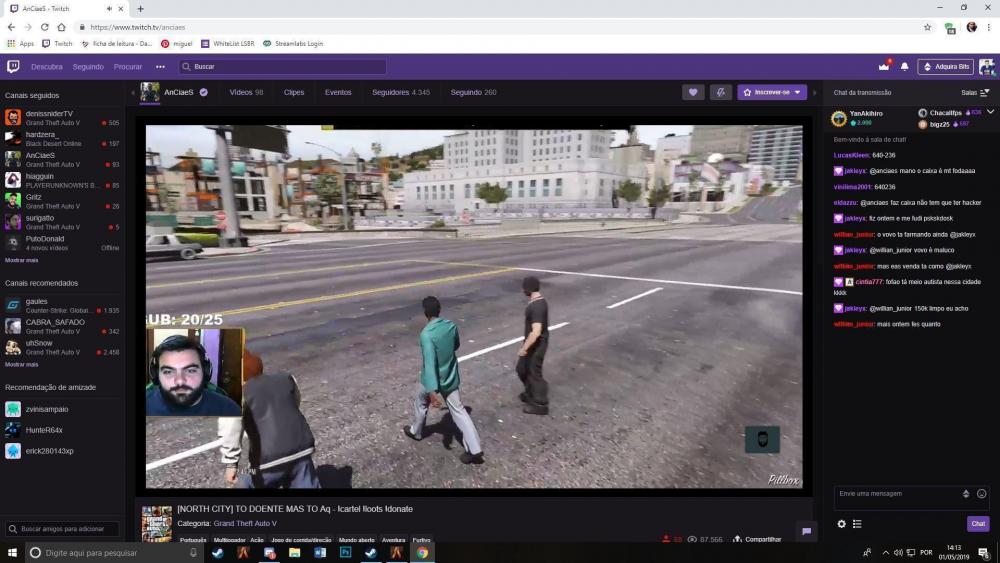Click the Grand Theft Auto V category link

click(x=245, y=523)
